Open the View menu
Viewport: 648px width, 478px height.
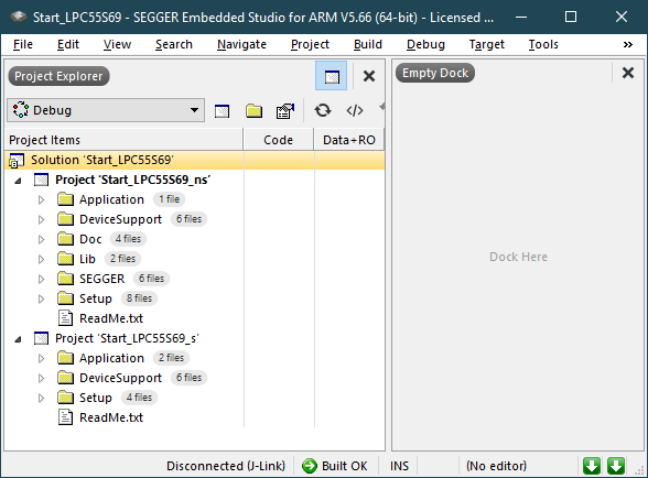117,44
